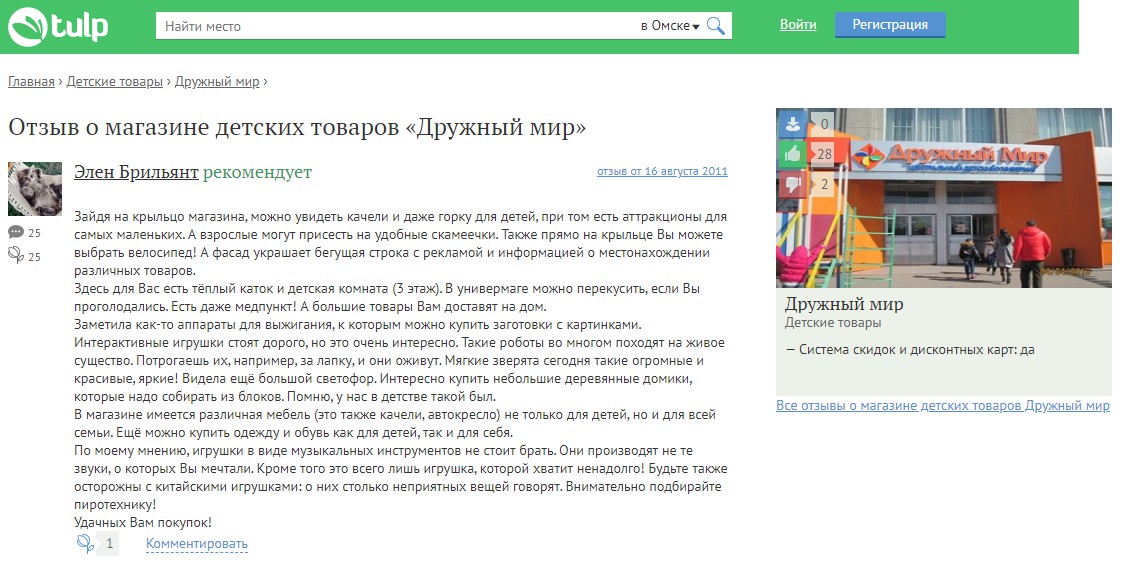Open the "в Омске" city dropdown
Screen dimensions: 1124x566
coord(670,26)
